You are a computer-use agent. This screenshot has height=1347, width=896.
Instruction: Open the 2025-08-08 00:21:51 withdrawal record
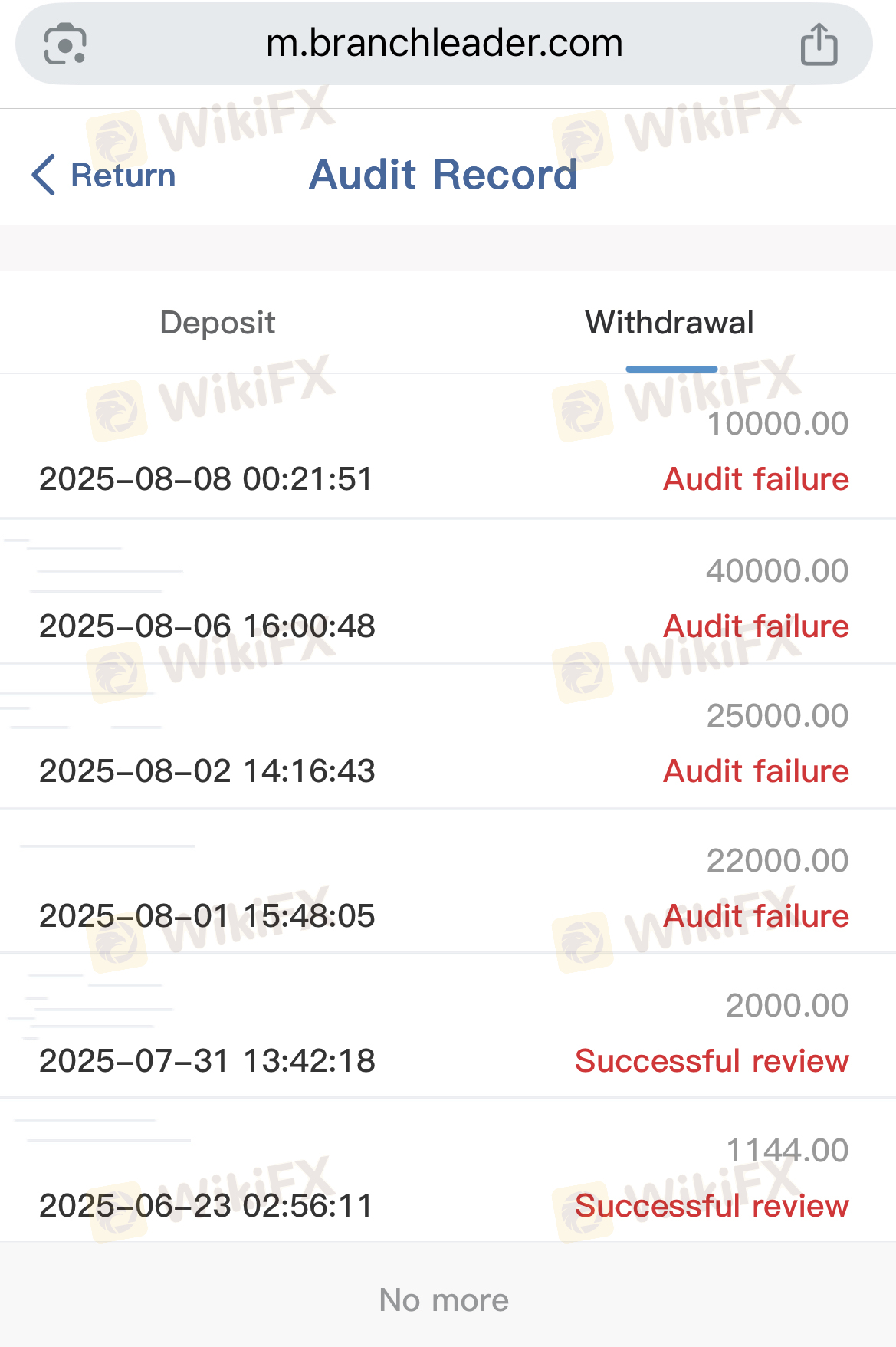pyautogui.click(x=206, y=479)
